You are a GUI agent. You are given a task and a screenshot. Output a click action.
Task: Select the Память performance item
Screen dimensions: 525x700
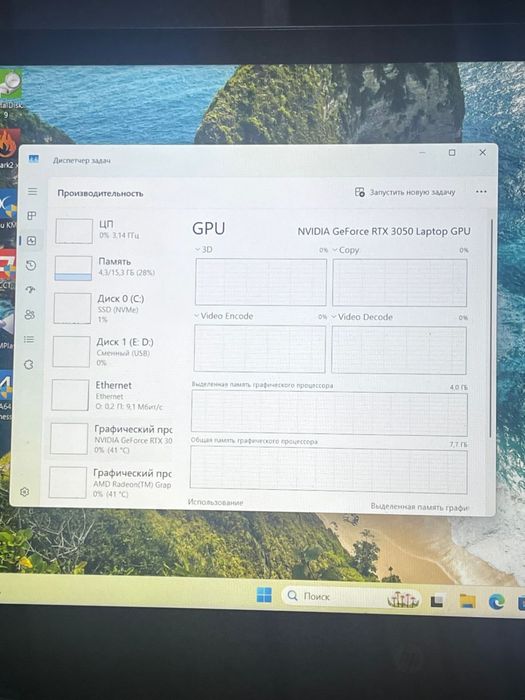112,267
